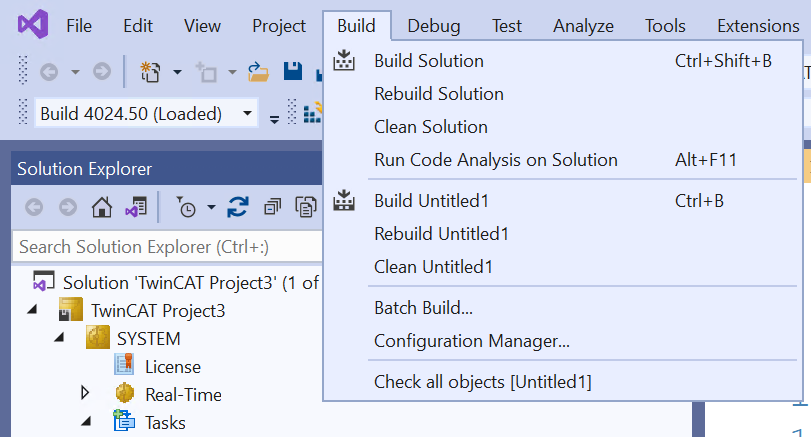Screen dimensions: 811x437
Task: Click the Tasks node icon
Action: point(124,421)
